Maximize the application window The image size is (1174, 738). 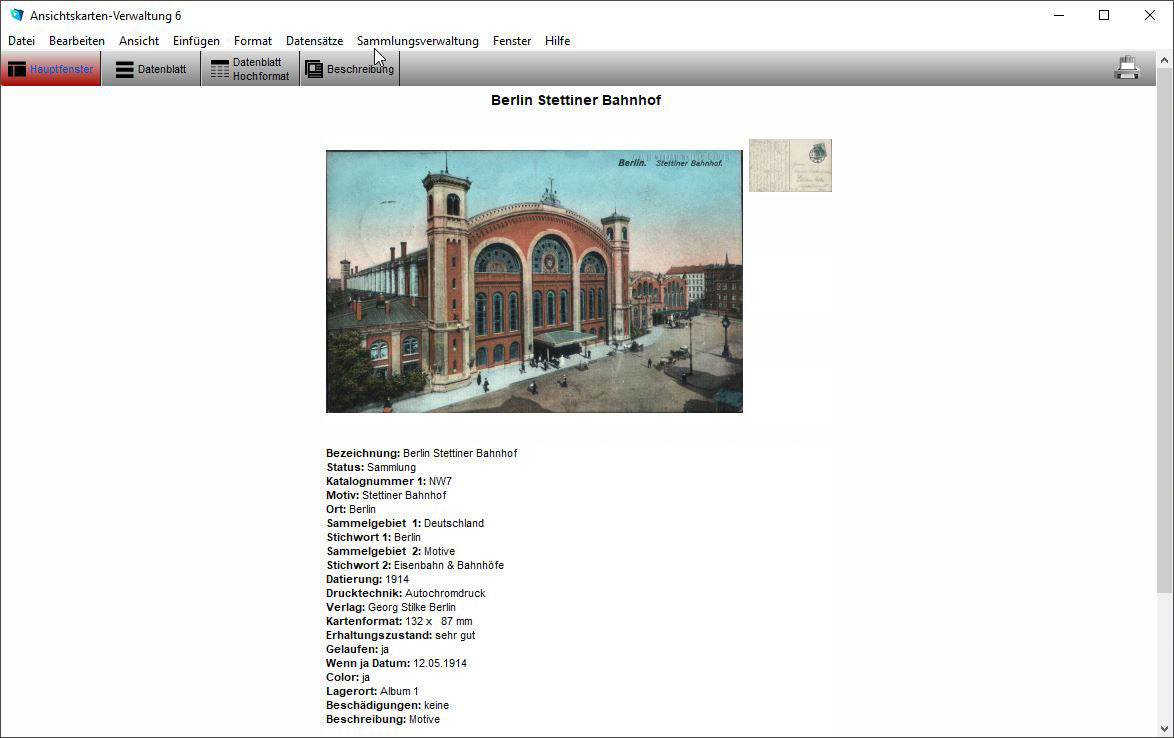[x=1104, y=15]
